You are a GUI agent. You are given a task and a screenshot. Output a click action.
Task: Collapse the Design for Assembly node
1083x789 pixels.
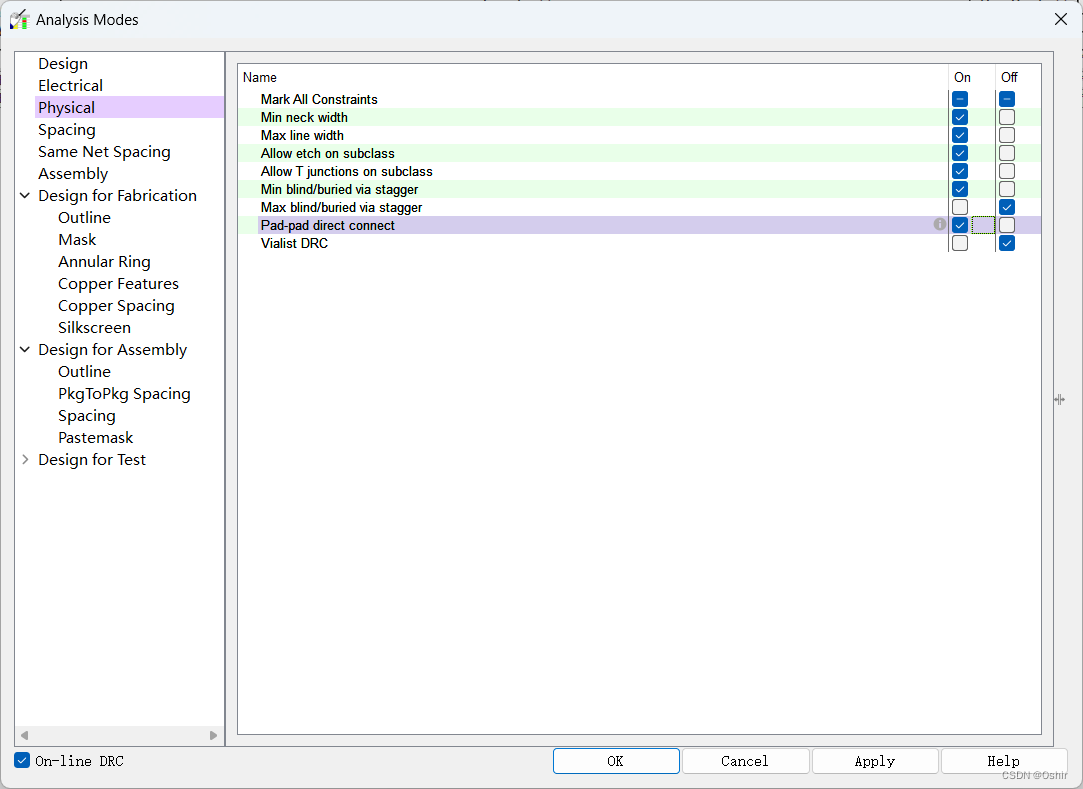point(25,350)
